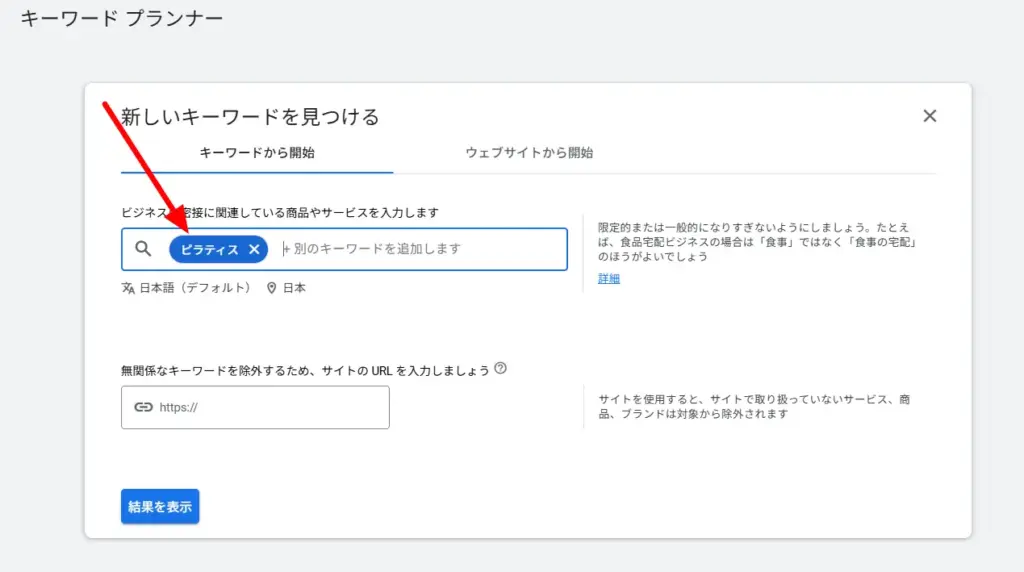Click the help question mark icon
1024x572 pixels.
click(x=500, y=368)
